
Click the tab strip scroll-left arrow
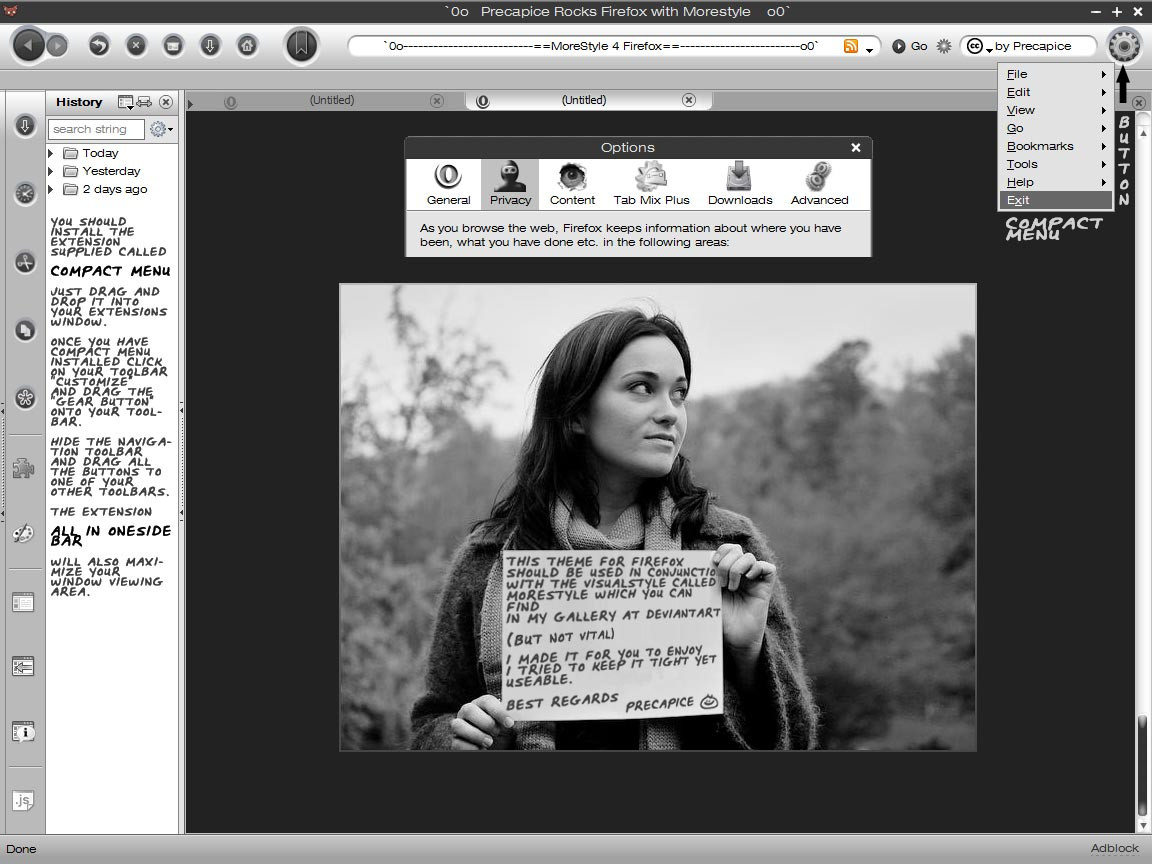[x=191, y=104]
